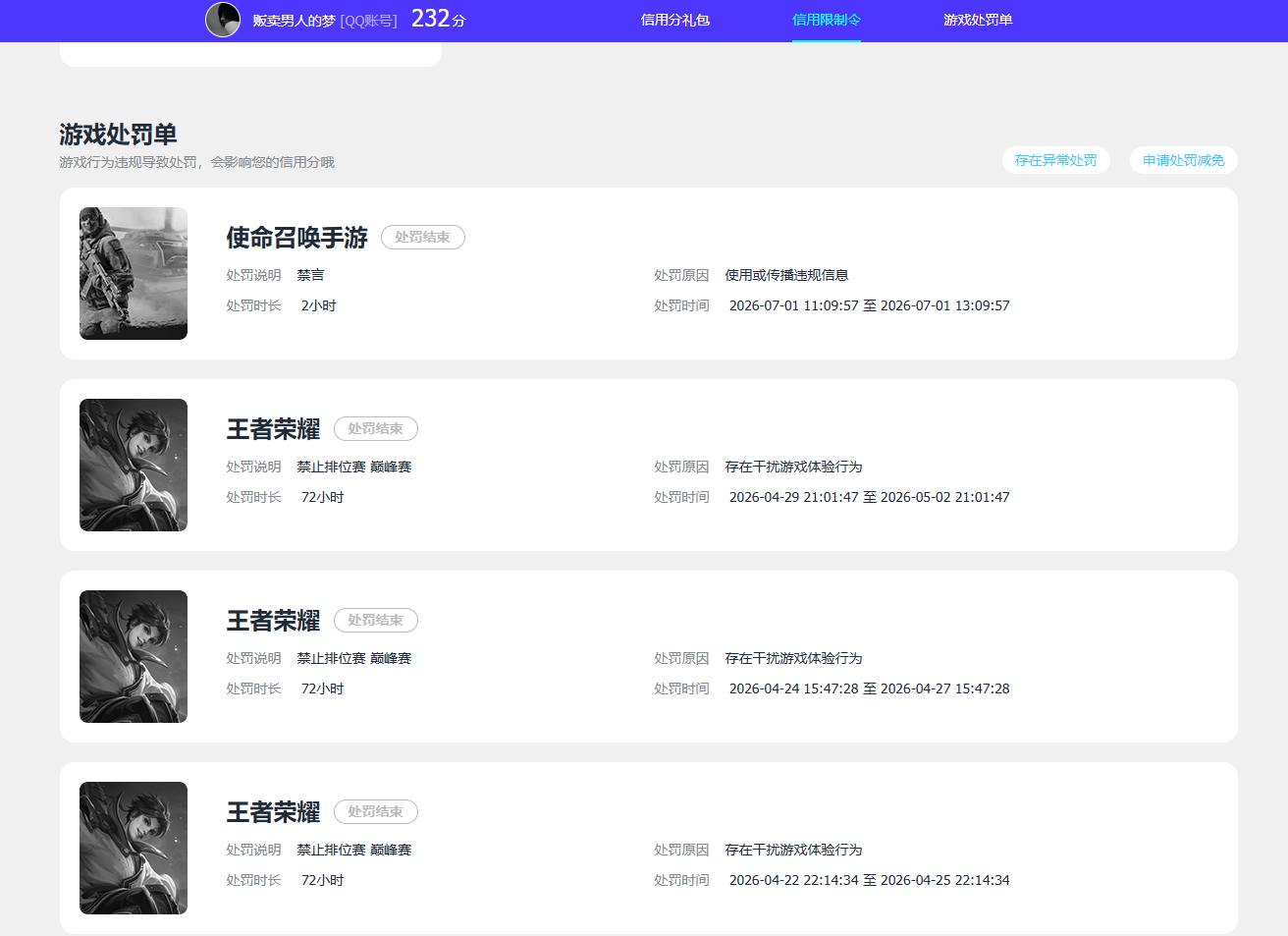Open the 使命召唤手游 game cover thumbnail
1288x936 pixels.
coord(134,273)
